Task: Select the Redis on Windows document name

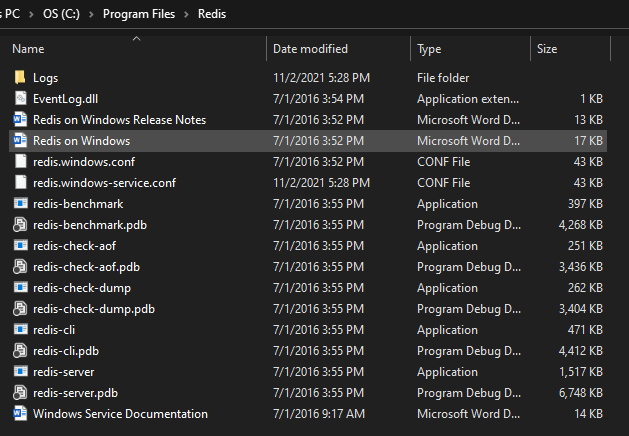Action: coord(81,141)
